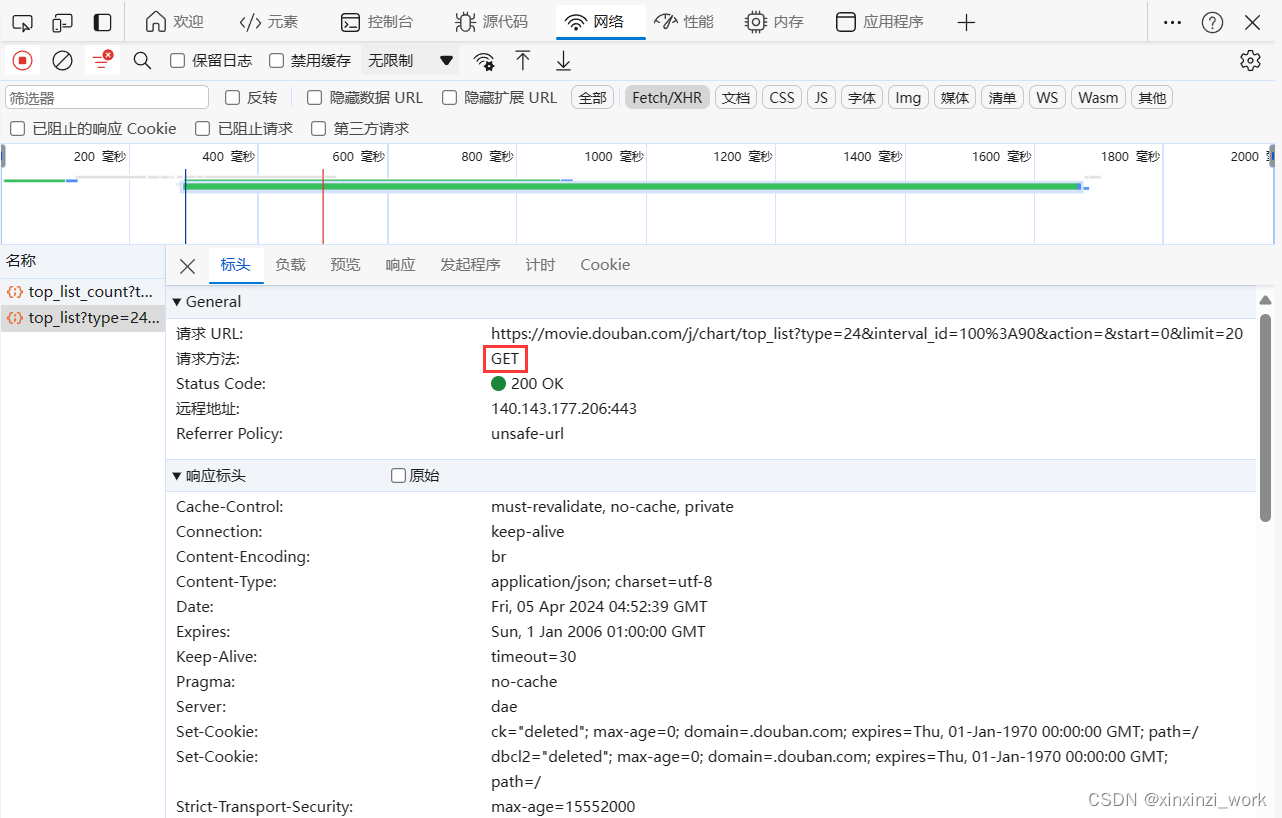Filter requests by Wasm
The image size is (1282, 818).
1098,97
